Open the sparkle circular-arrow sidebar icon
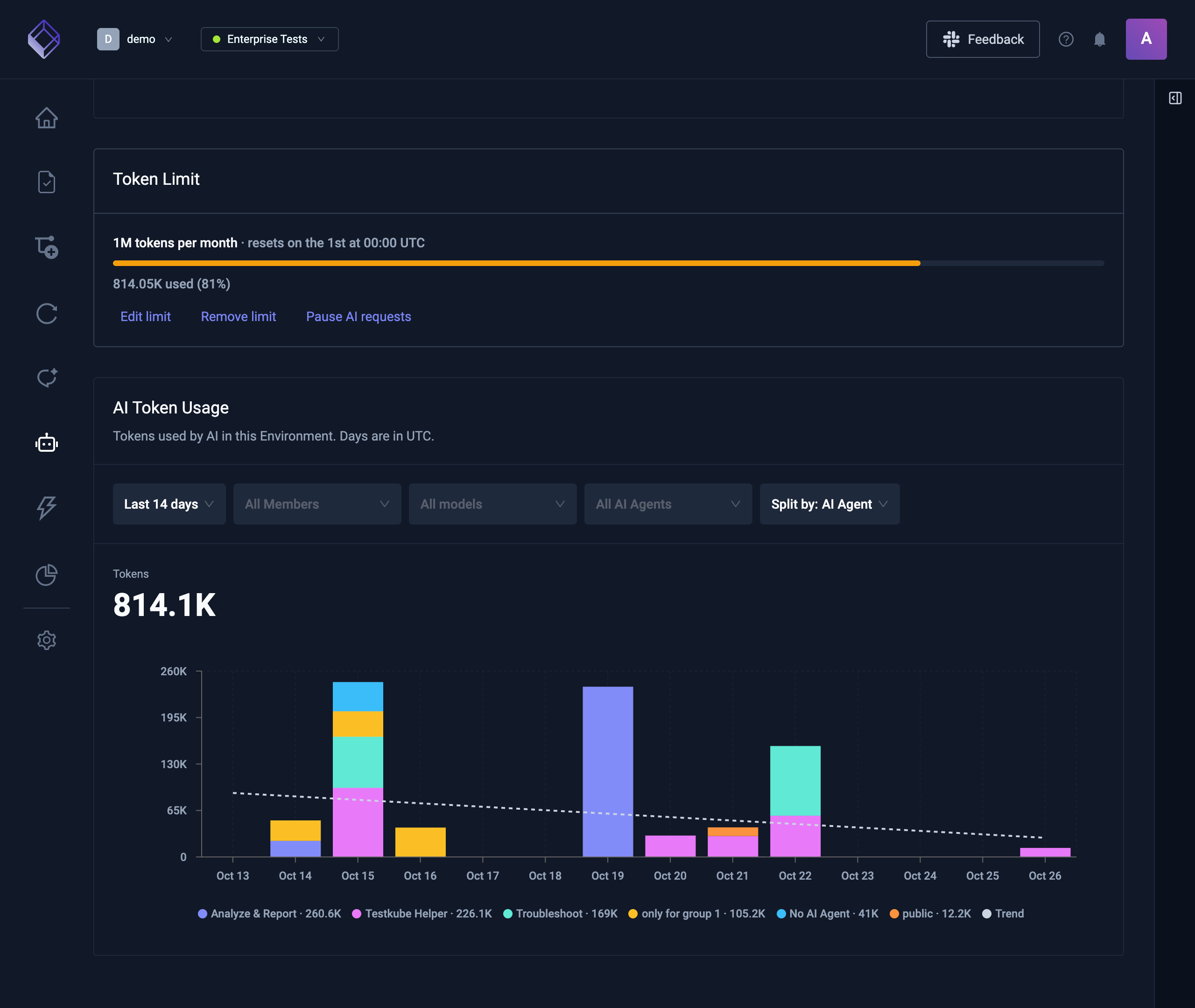Viewport: 1195px width, 1008px height. coord(46,377)
